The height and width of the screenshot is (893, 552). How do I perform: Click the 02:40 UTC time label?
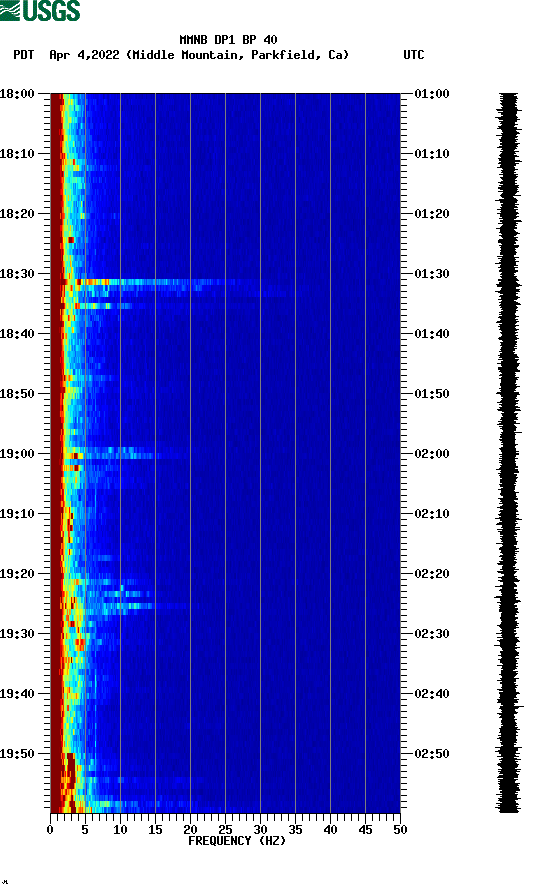tap(432, 694)
